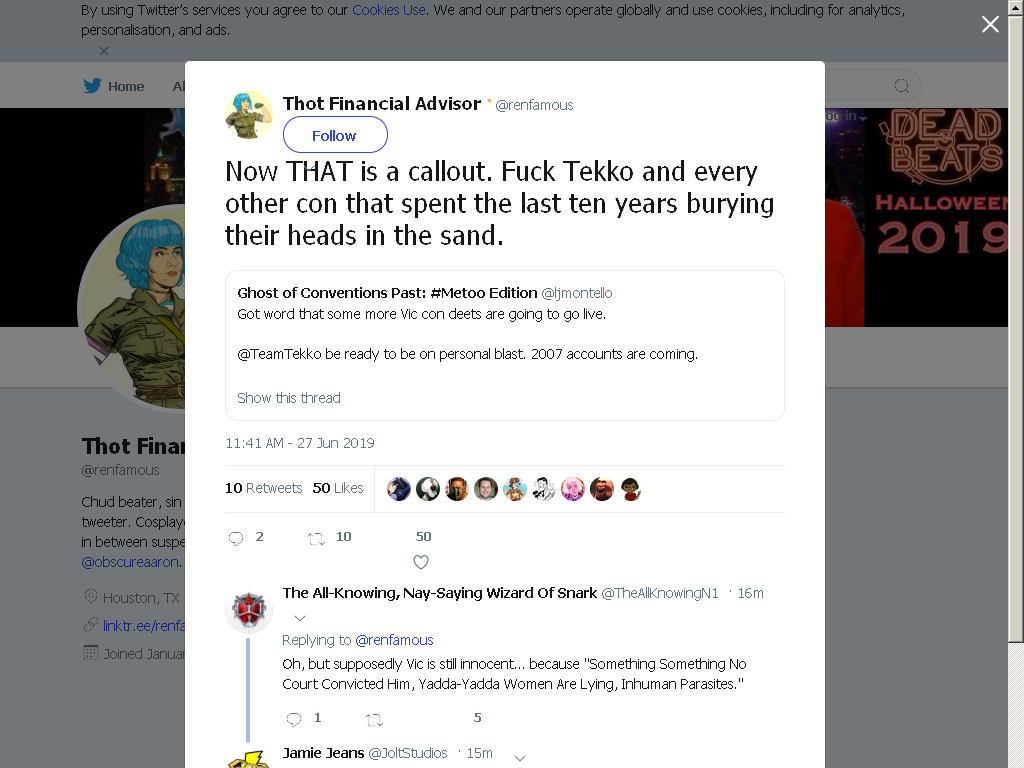1024x768 pixels.
Task: Open the Cookies Use link
Action: click(389, 10)
